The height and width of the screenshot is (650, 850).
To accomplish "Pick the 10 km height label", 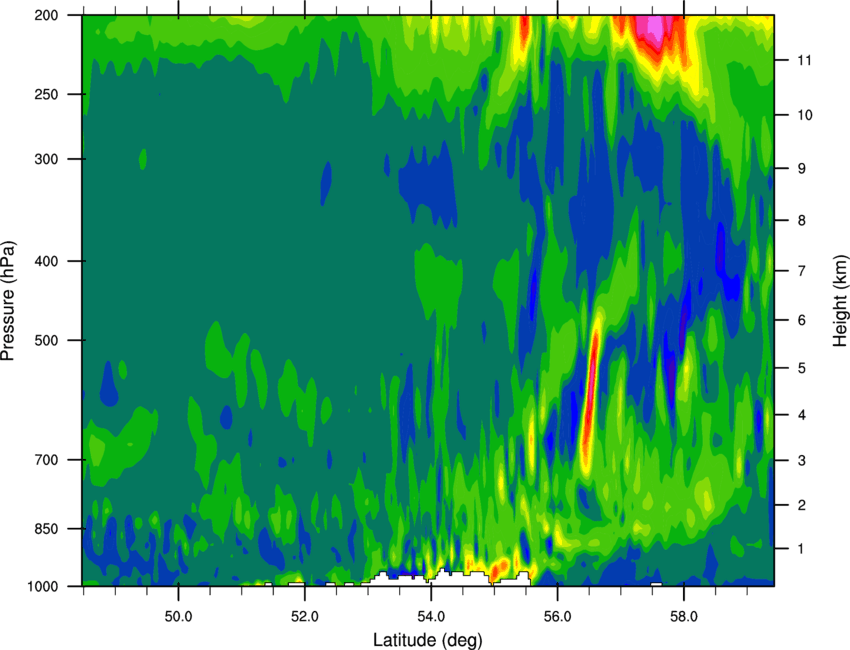I will pos(805,115).
